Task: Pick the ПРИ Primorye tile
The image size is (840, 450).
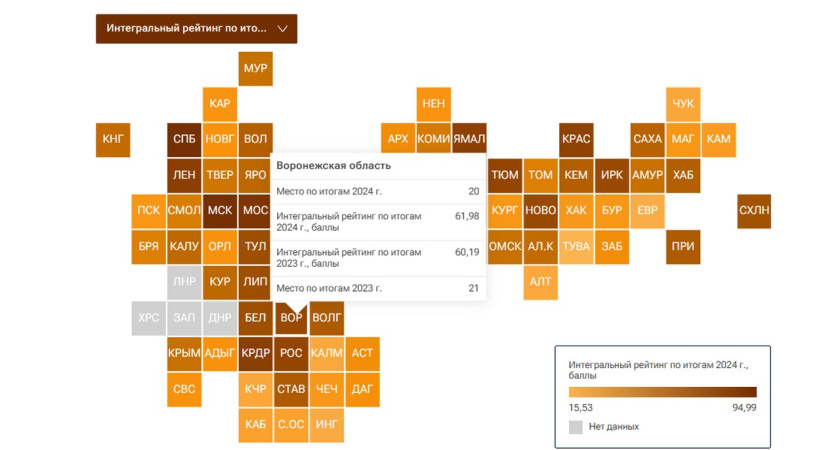Action: tap(683, 246)
